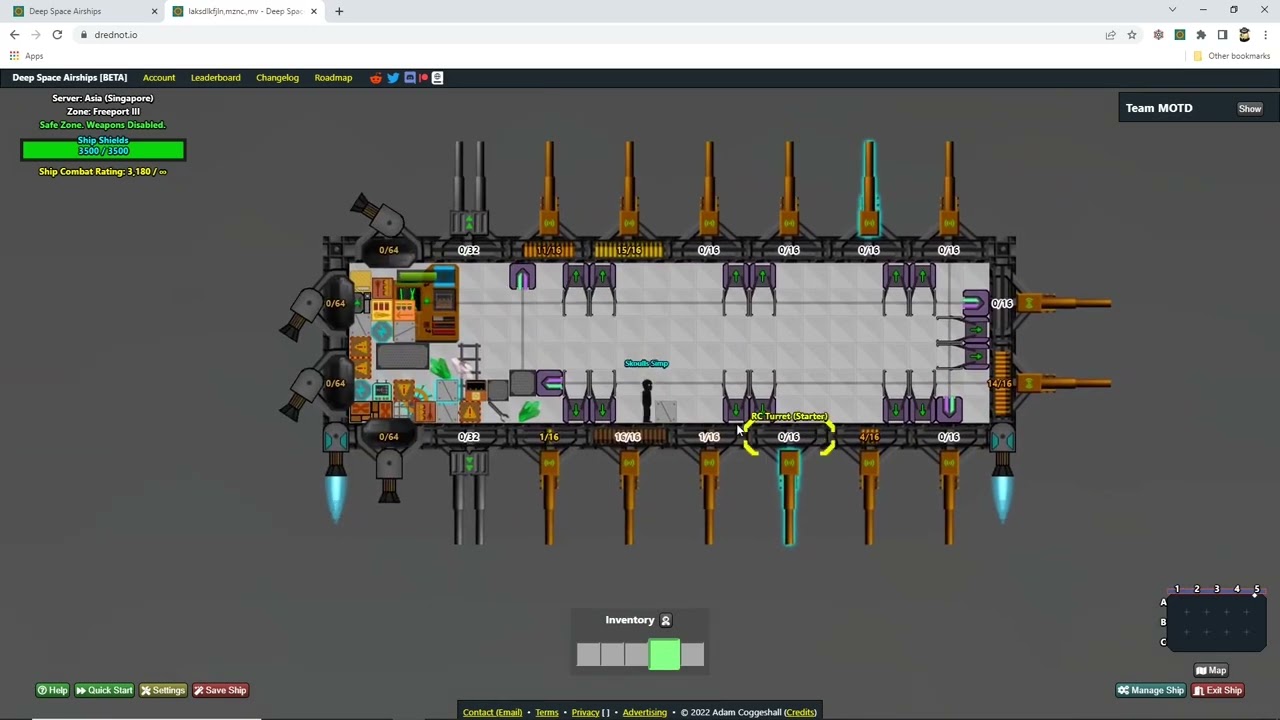Click the Exit Ship button
The image size is (1280, 720).
pyautogui.click(x=1218, y=690)
